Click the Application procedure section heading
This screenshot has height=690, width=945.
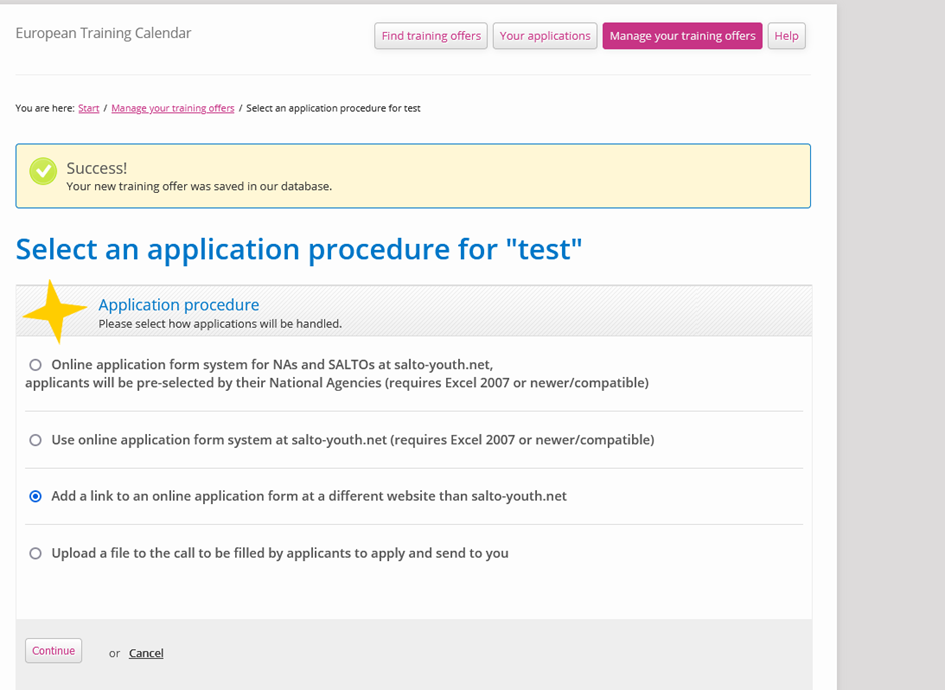(179, 305)
